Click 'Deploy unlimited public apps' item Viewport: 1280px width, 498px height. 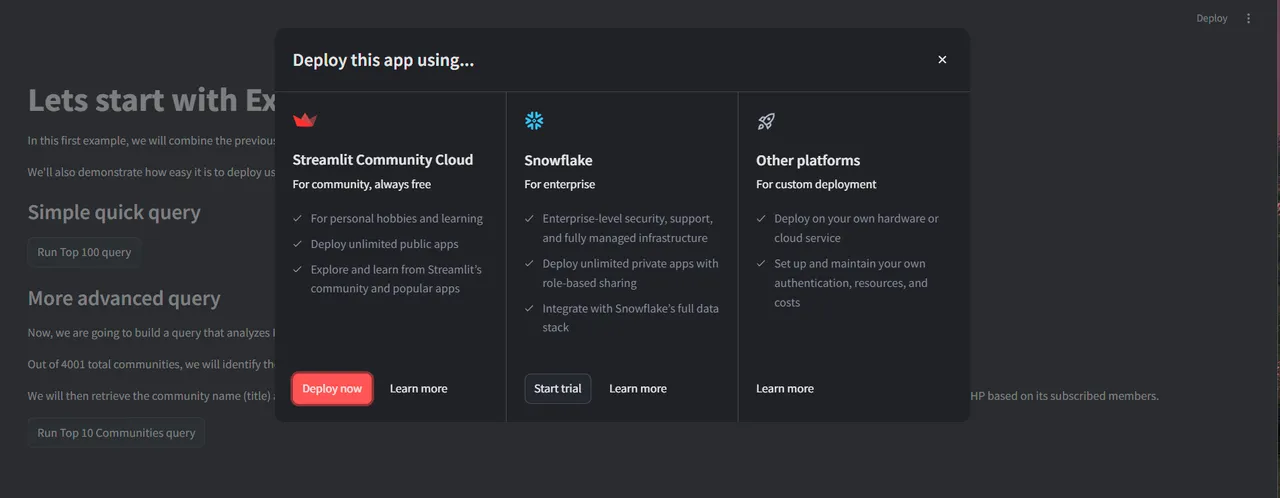point(385,244)
